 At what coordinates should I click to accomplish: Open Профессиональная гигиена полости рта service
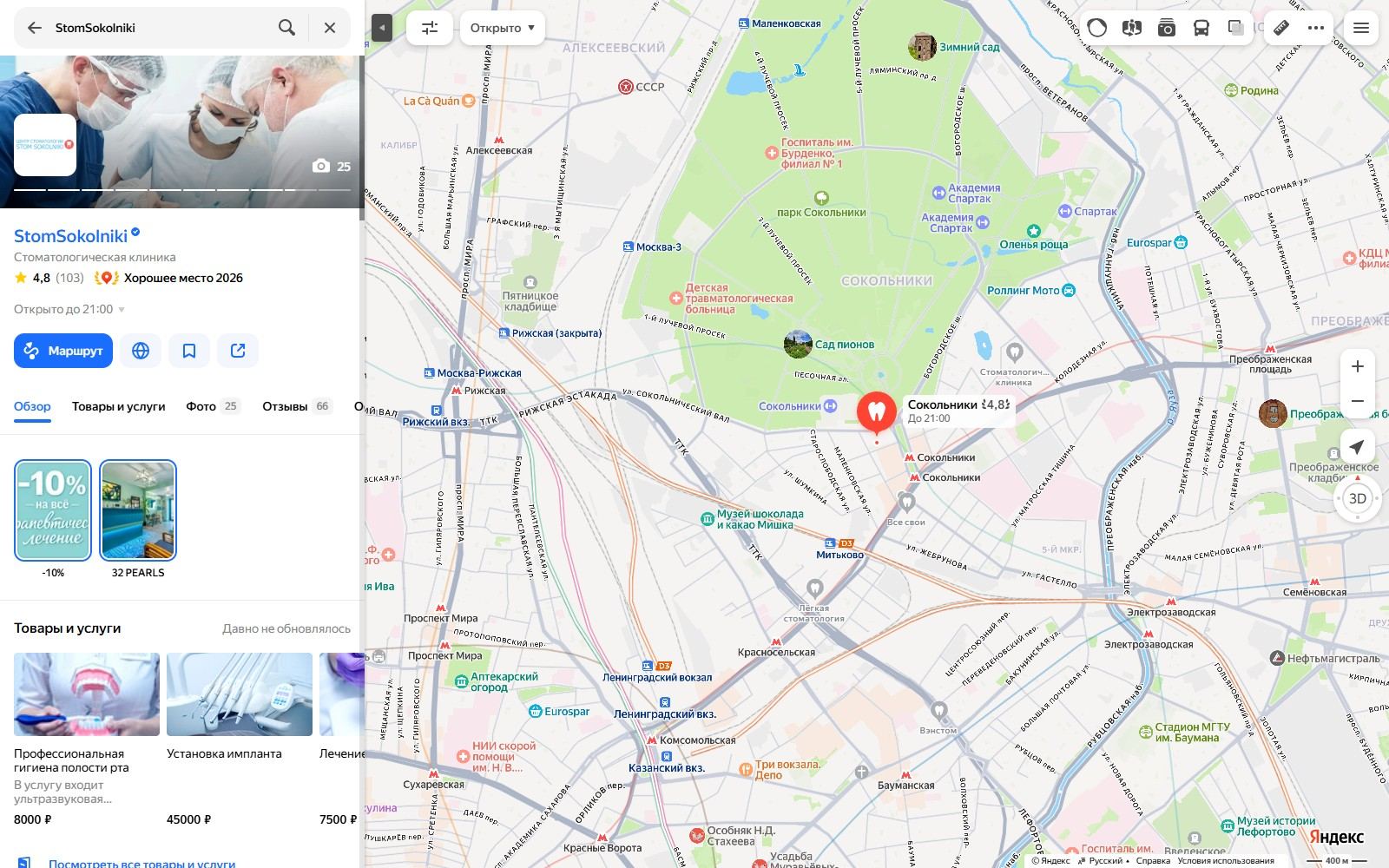pyautogui.click(x=87, y=739)
